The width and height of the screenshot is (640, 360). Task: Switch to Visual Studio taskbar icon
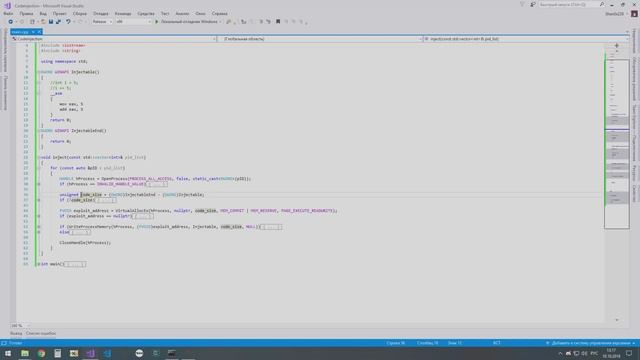(91, 353)
